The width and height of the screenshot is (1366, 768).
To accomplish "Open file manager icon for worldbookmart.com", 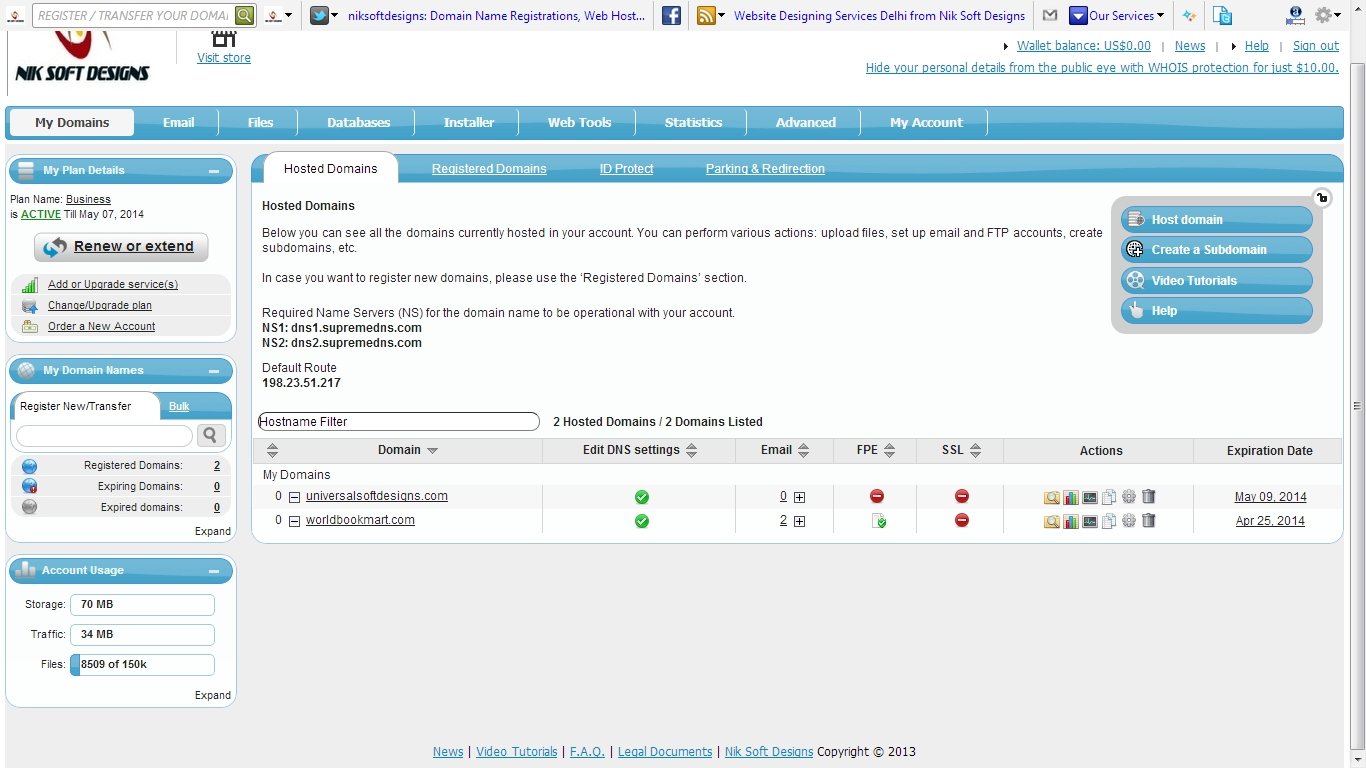I will point(1052,521).
